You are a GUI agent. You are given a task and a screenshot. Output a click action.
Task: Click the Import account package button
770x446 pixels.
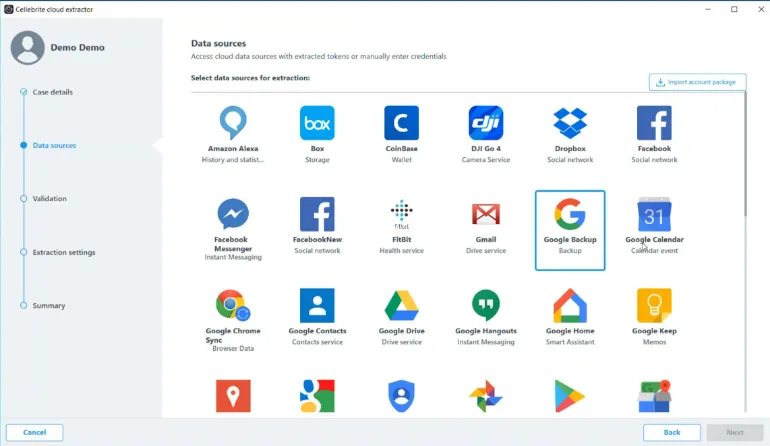coord(697,82)
